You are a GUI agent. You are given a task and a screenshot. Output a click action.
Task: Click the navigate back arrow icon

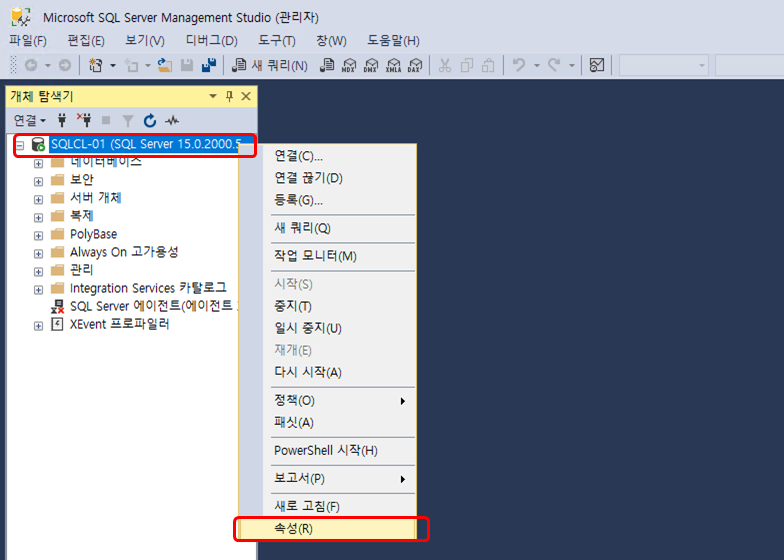pyautogui.click(x=31, y=65)
